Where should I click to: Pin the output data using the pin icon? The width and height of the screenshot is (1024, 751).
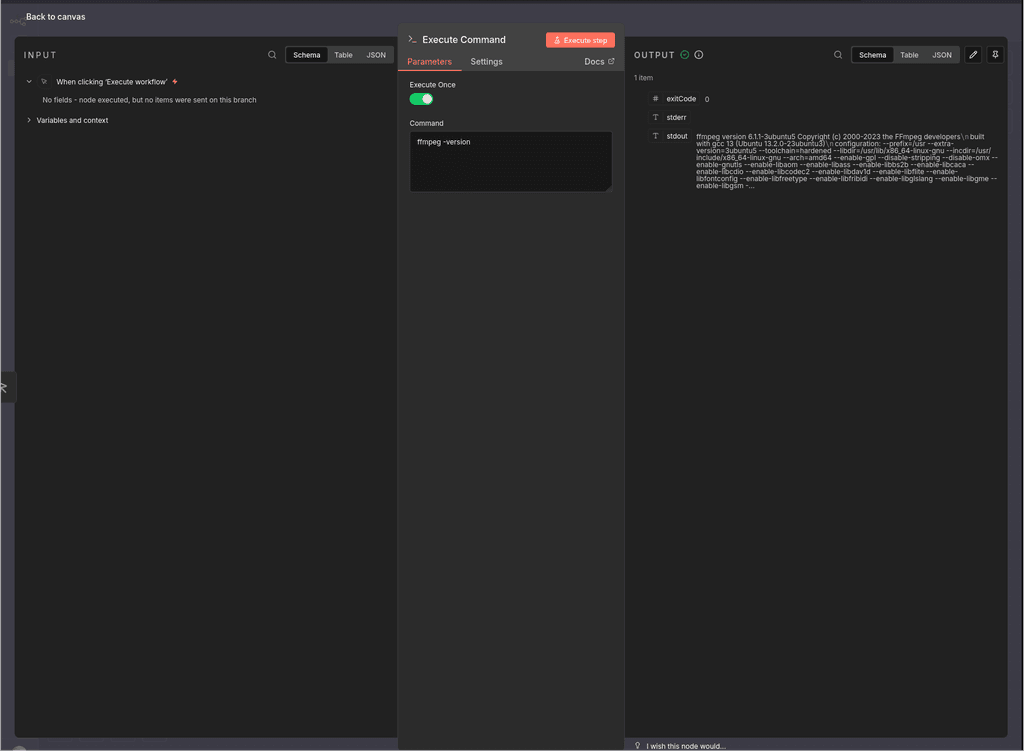[995, 55]
